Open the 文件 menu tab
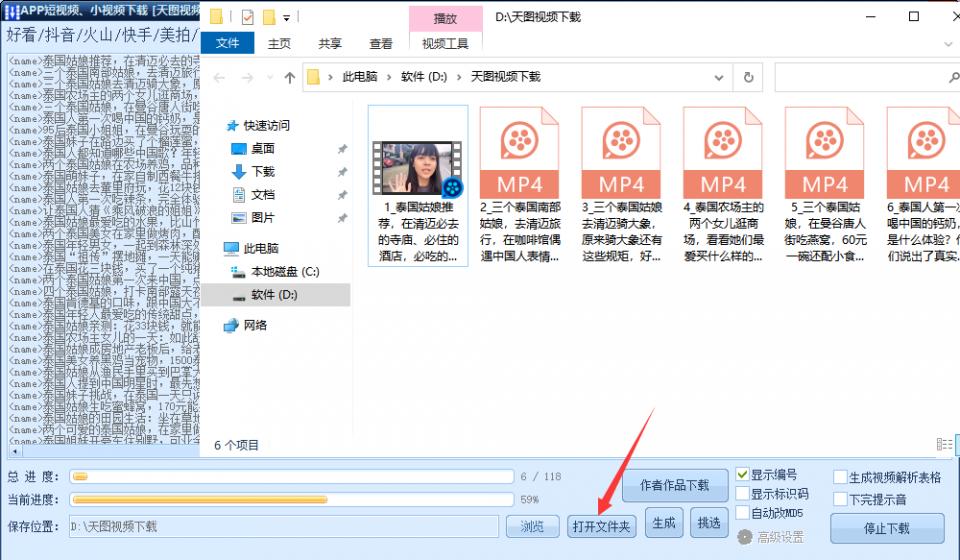960x560 pixels. pyautogui.click(x=227, y=43)
